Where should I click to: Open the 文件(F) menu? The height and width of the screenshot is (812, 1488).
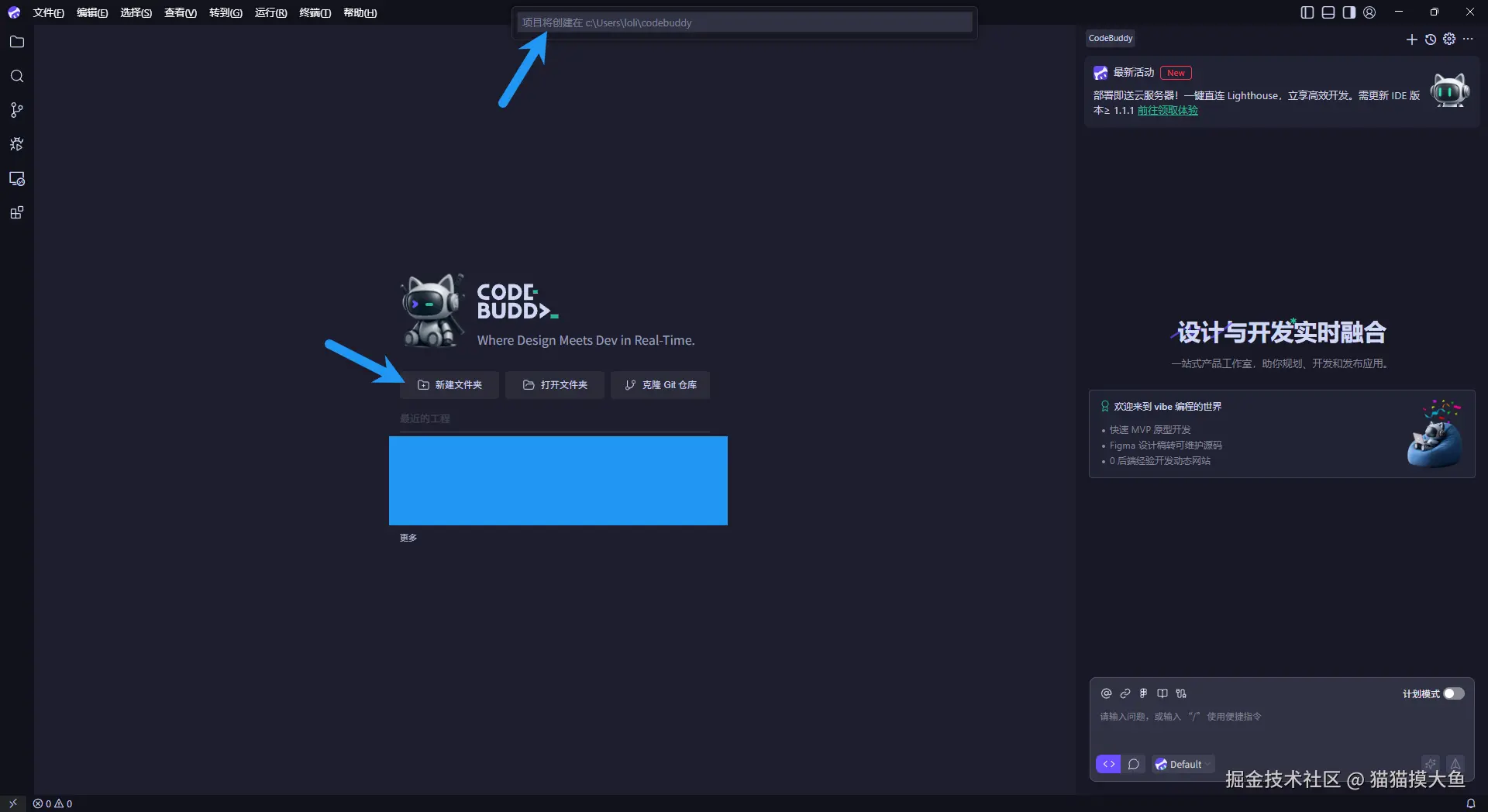tap(48, 12)
